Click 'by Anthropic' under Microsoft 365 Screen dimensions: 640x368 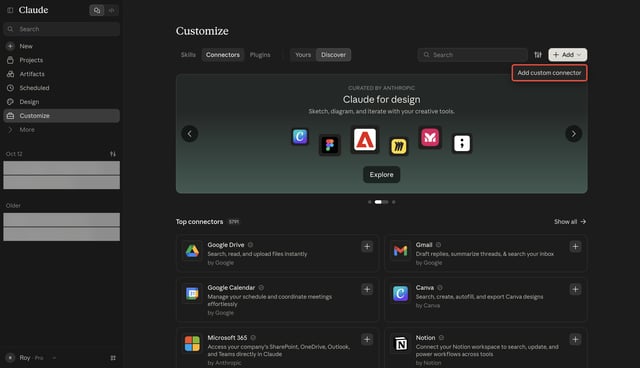[224, 363]
